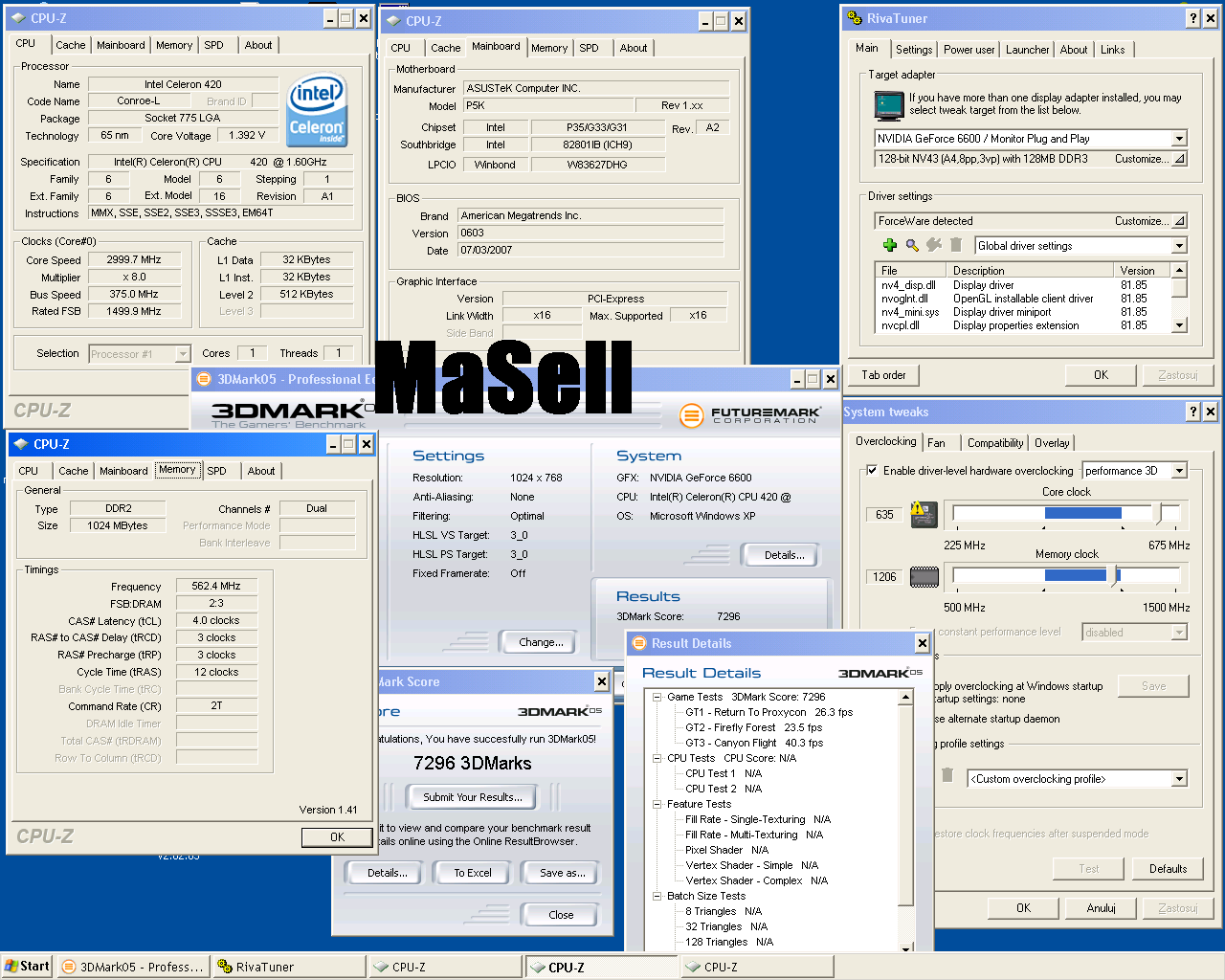
Task: Switch to RivaTuner via taskbar button
Action: 289,967
